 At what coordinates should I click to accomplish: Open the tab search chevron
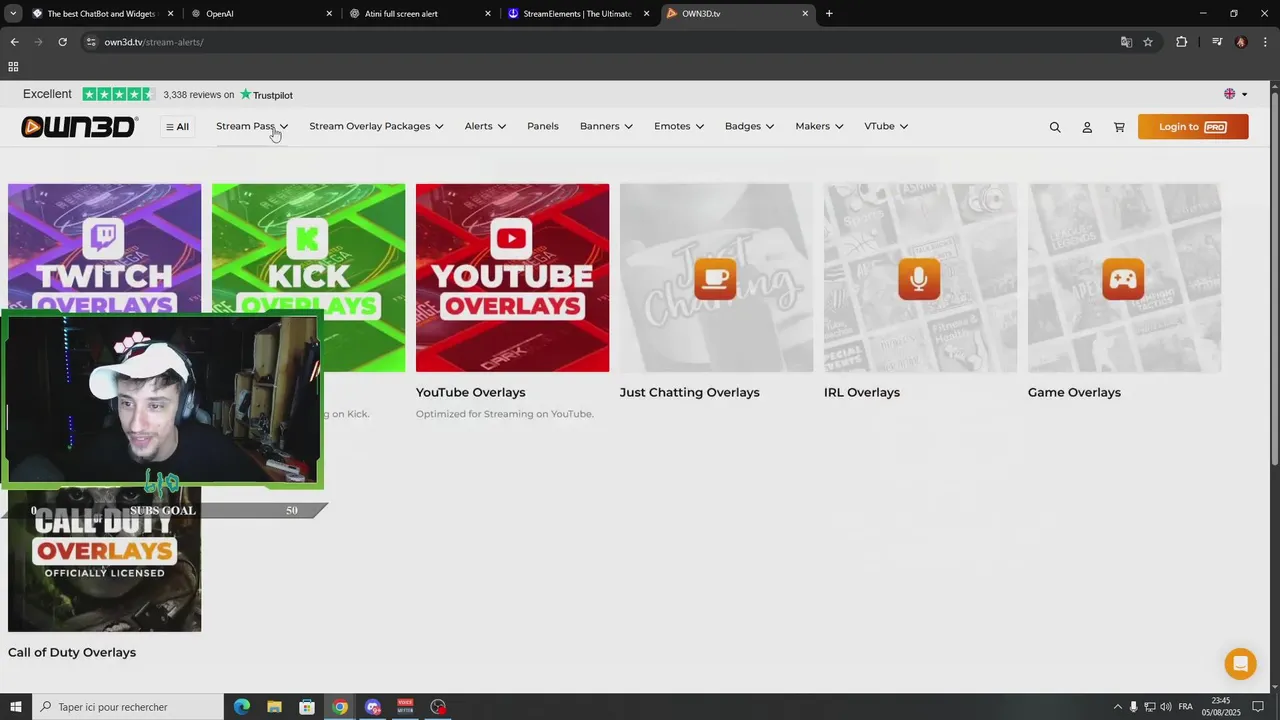click(12, 14)
